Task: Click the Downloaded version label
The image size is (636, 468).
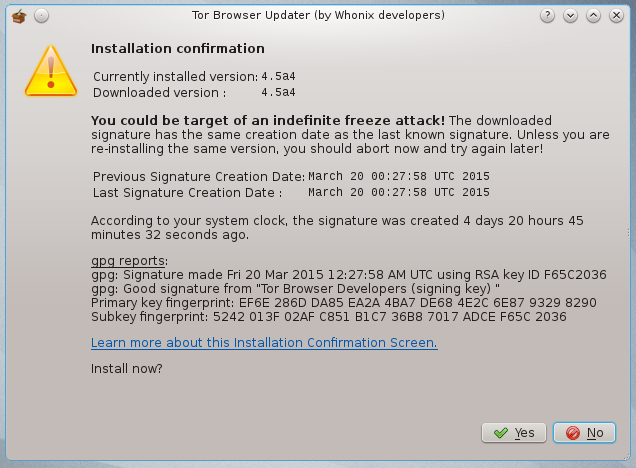Action: (159, 93)
